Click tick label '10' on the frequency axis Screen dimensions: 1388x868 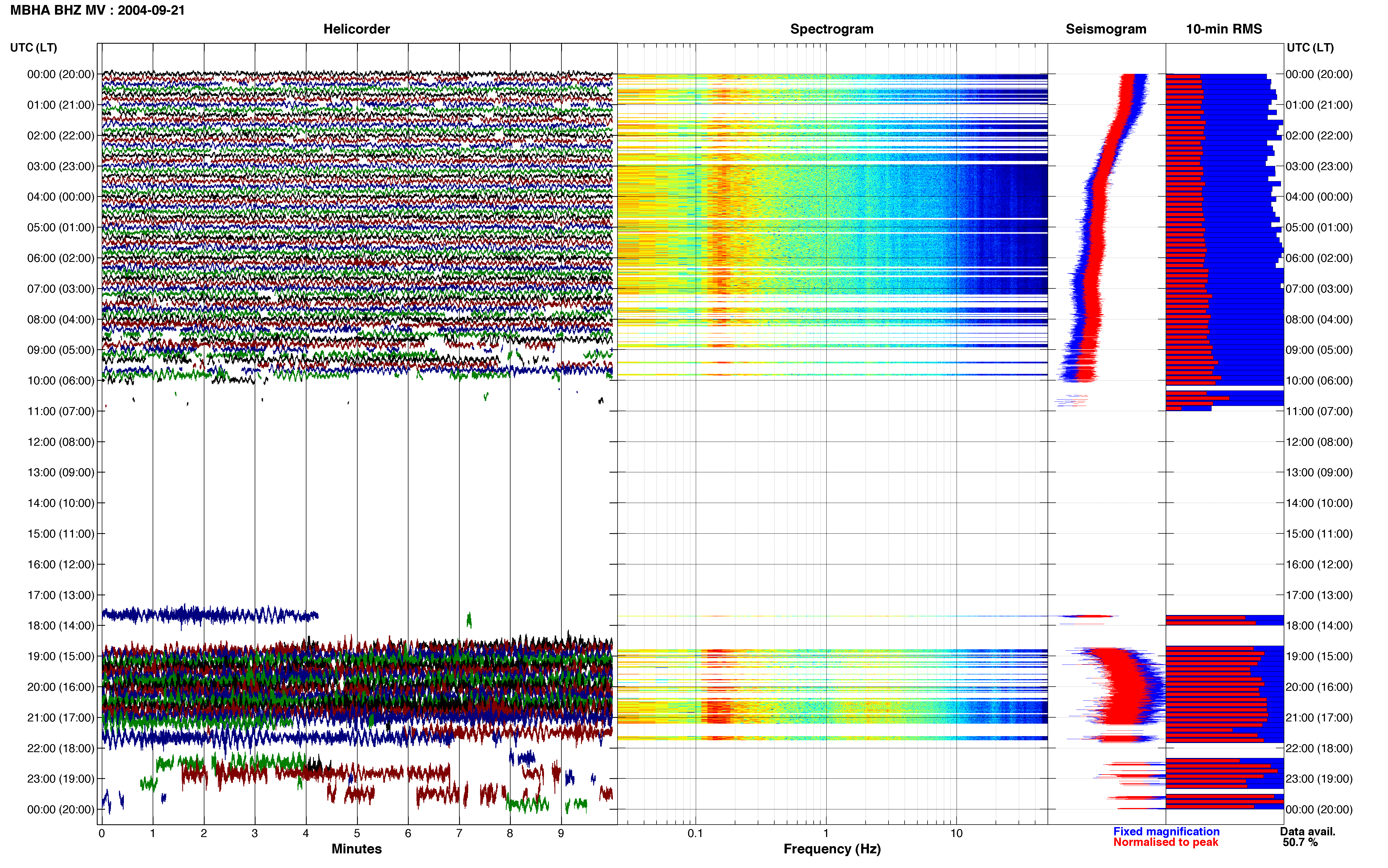click(x=956, y=833)
